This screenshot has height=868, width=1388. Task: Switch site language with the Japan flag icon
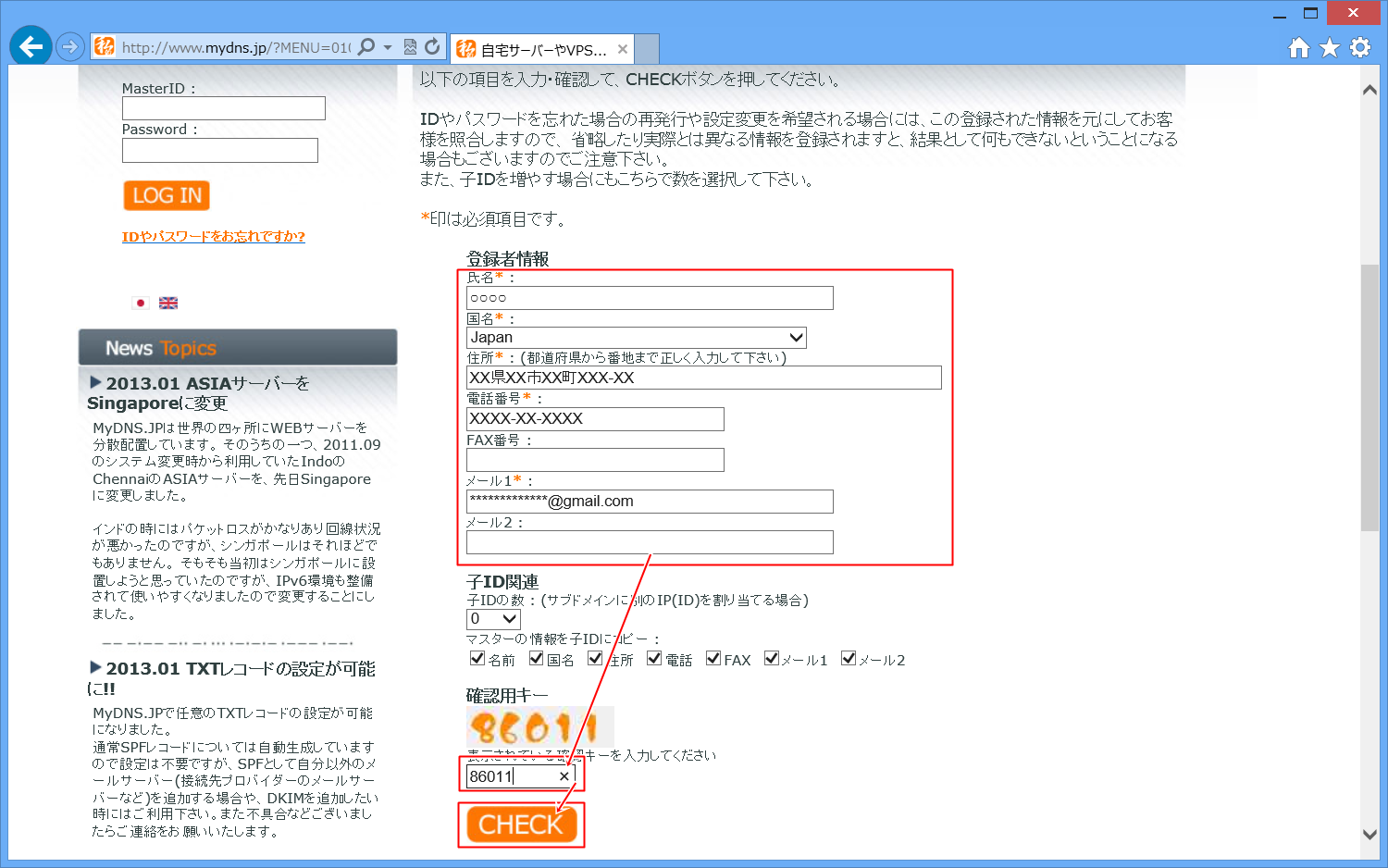pyautogui.click(x=140, y=303)
